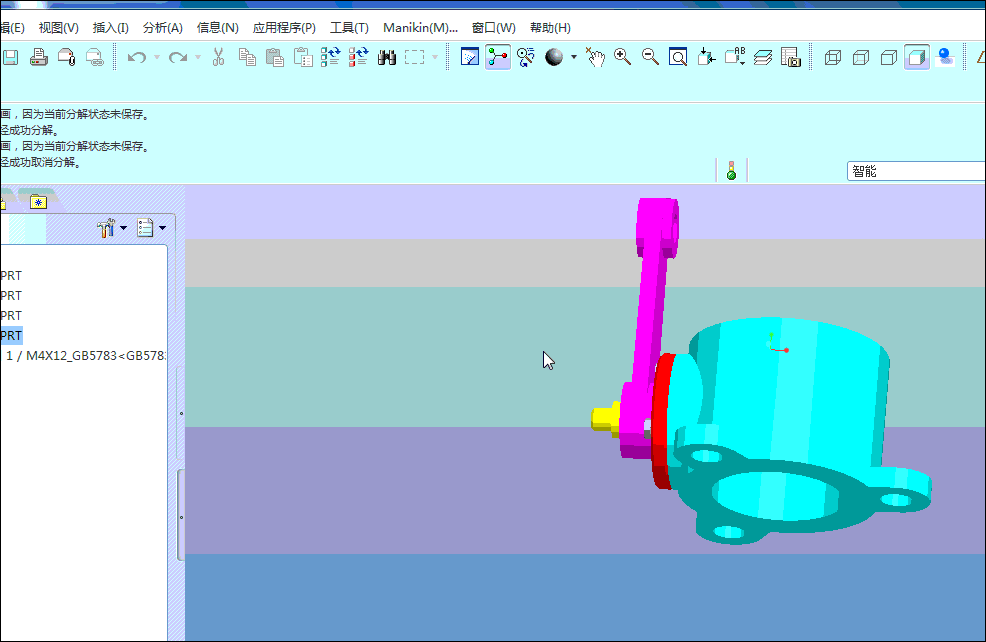This screenshot has height=642, width=986.
Task: Select the M4X12_GB5783 tree item
Action: 86,356
